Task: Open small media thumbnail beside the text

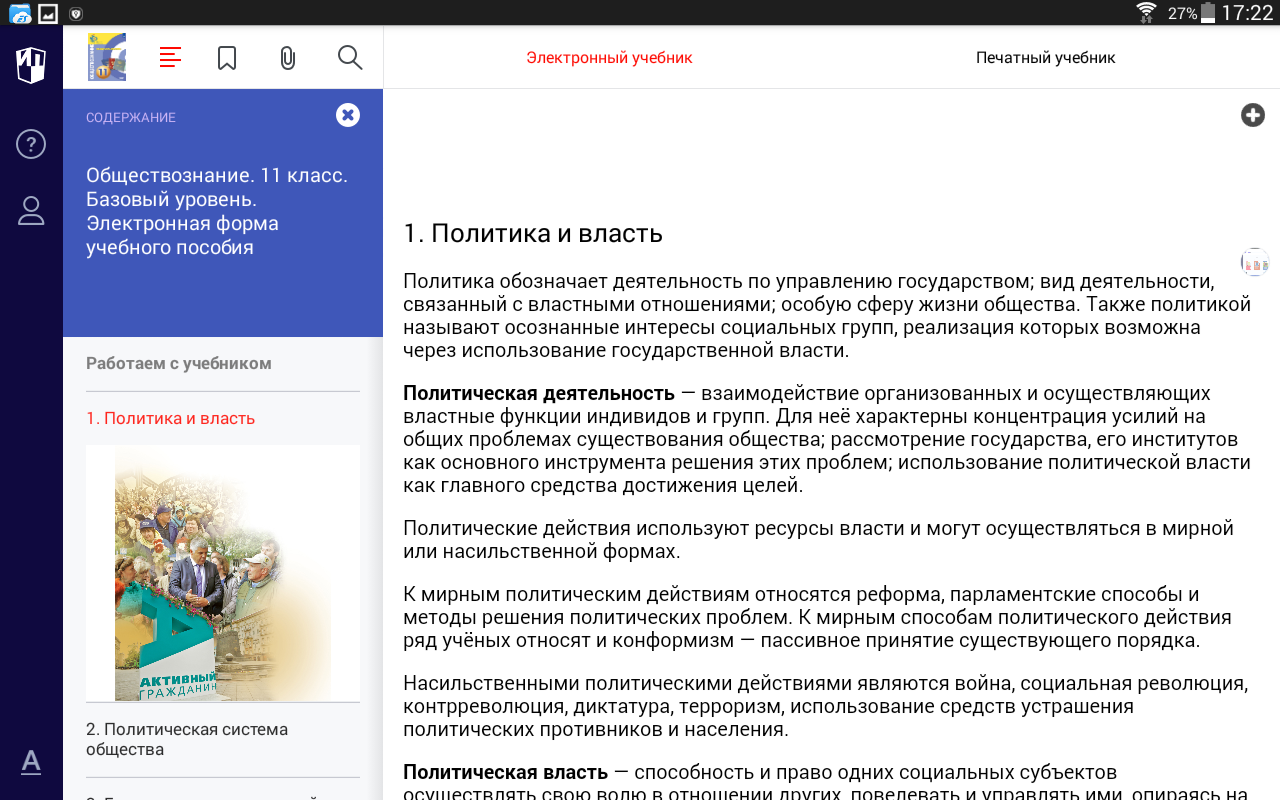Action: click(x=1254, y=262)
